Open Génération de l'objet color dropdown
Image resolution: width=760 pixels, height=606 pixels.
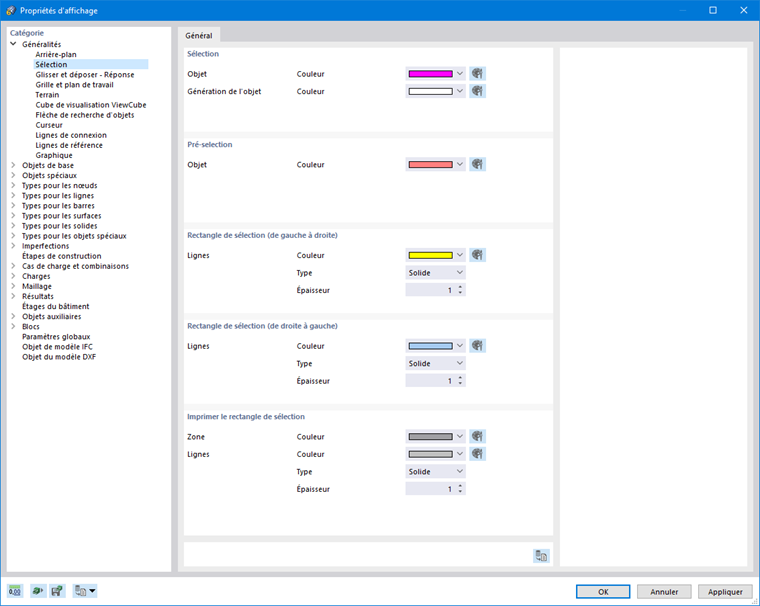click(459, 91)
